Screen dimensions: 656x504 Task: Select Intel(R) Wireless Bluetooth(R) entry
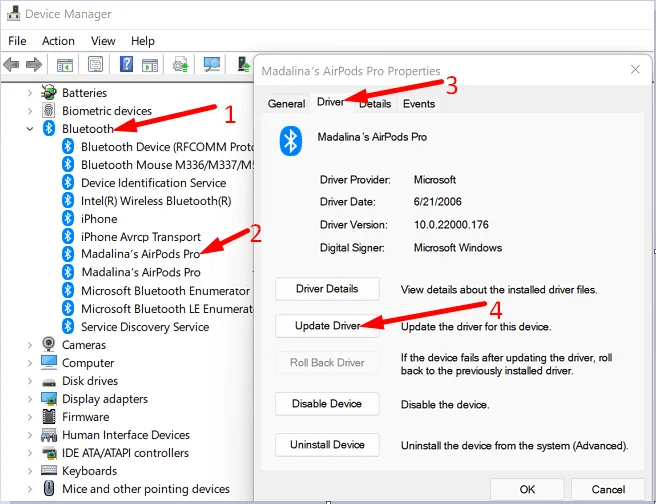tap(156, 201)
